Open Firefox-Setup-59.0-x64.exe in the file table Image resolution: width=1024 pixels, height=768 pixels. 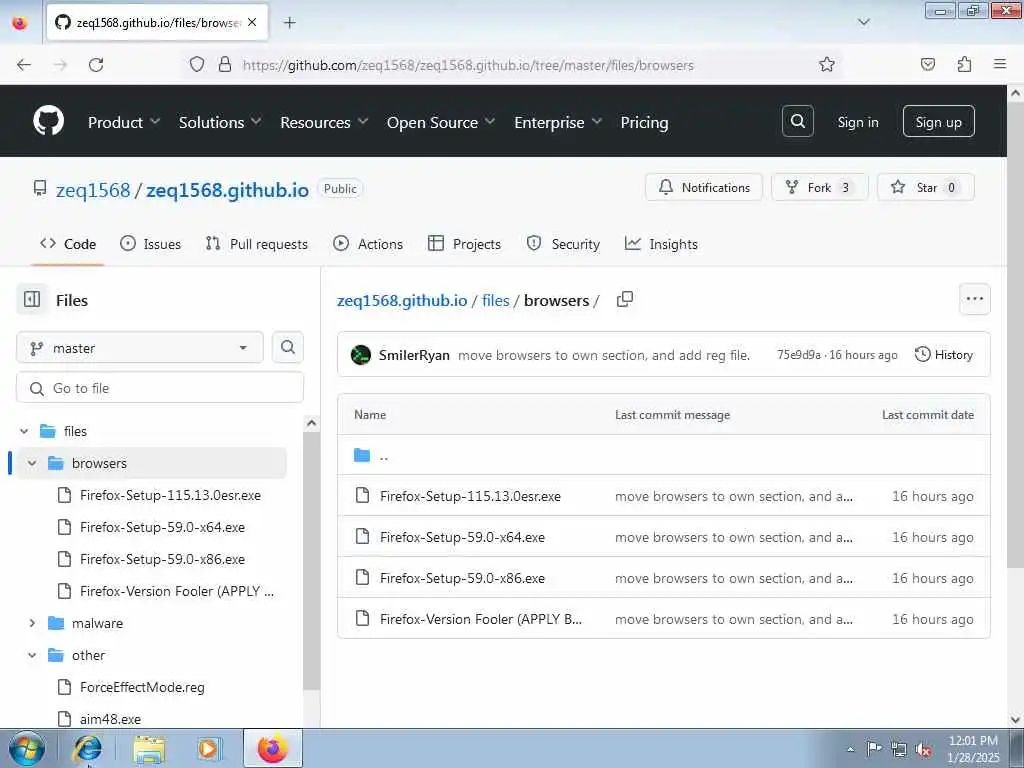click(x=462, y=537)
